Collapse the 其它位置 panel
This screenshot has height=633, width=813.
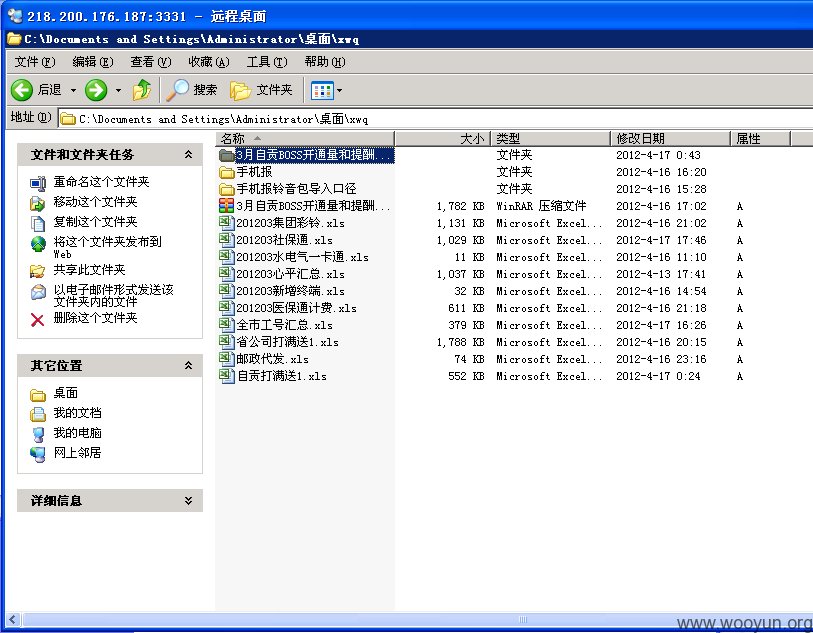click(188, 365)
